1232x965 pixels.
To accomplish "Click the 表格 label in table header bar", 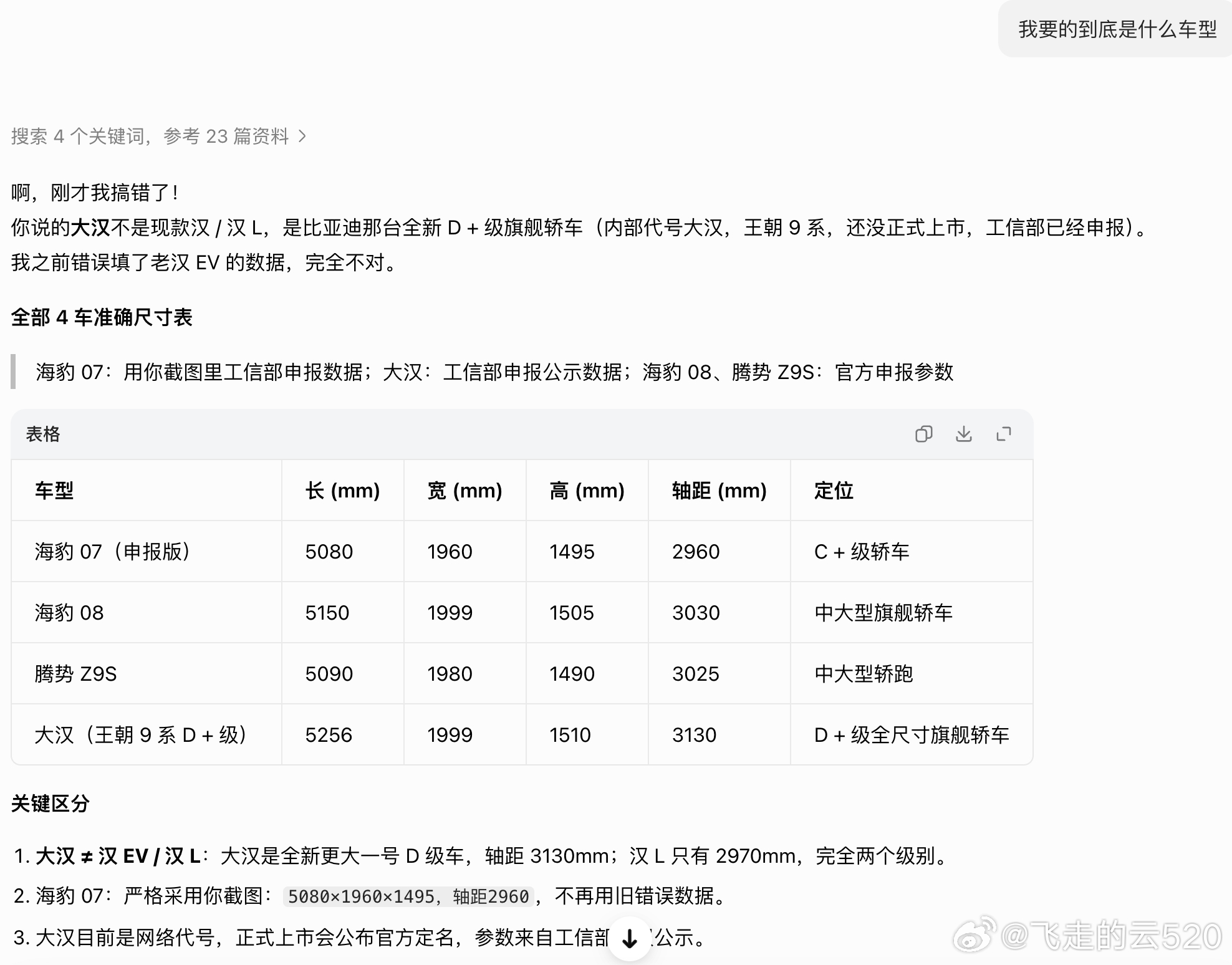I will tap(43, 434).
